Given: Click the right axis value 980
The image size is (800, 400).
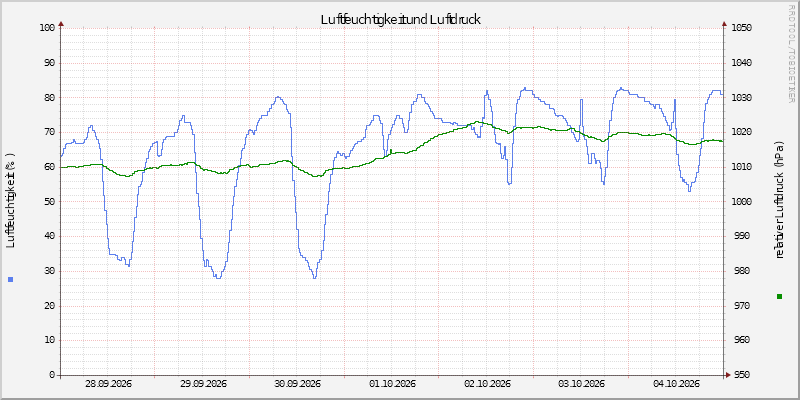Looking at the screenshot, I should coord(744,271).
